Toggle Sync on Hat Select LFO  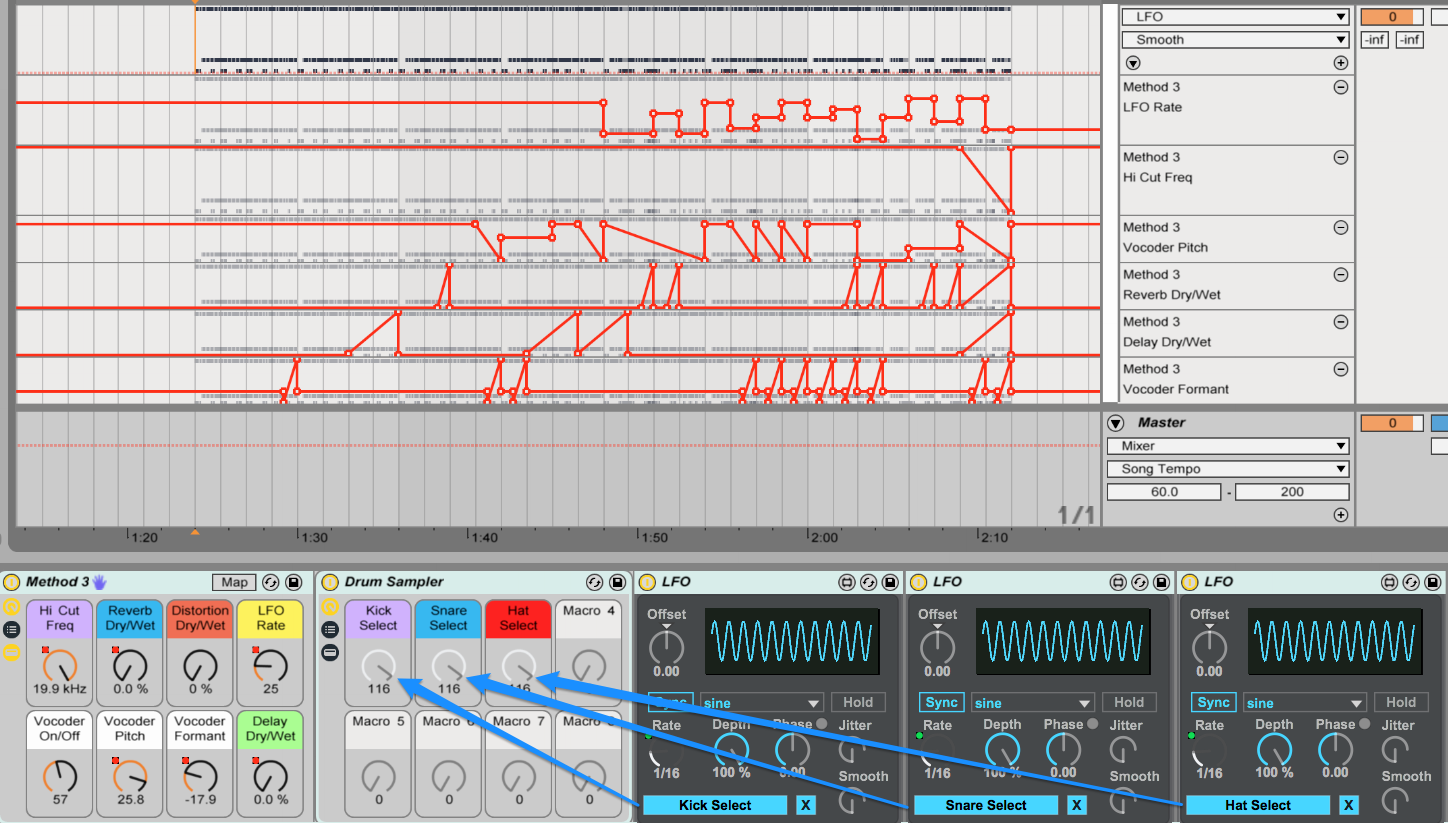coord(1214,702)
